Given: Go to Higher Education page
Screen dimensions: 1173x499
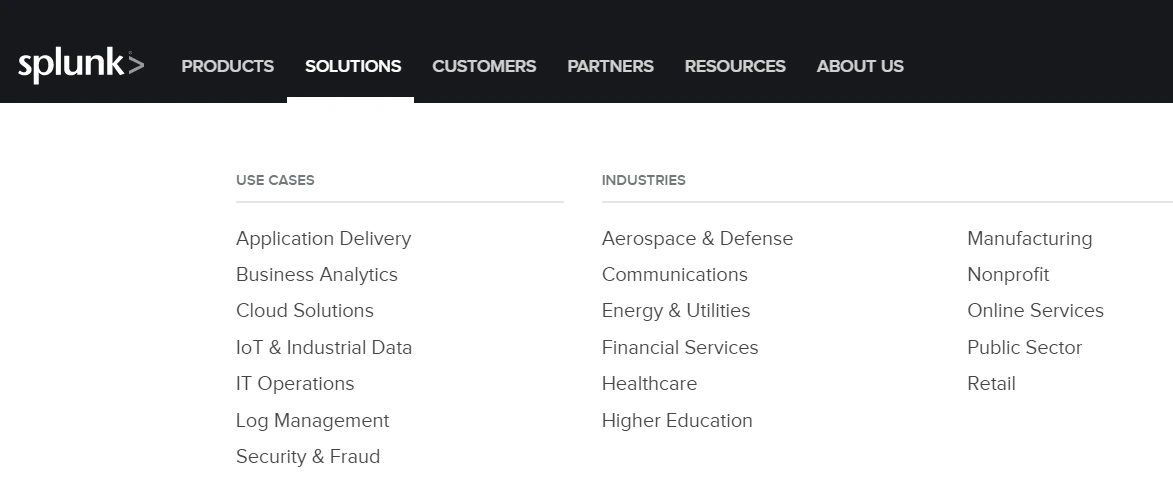Looking at the screenshot, I should tap(676, 420).
